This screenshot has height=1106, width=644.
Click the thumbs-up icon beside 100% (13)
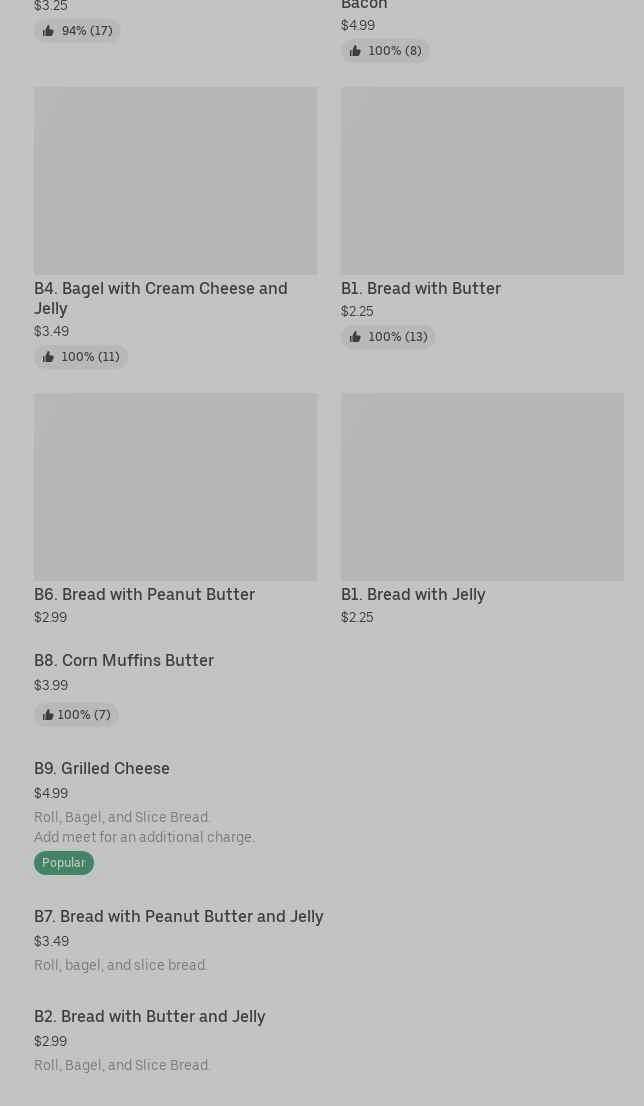(355, 337)
